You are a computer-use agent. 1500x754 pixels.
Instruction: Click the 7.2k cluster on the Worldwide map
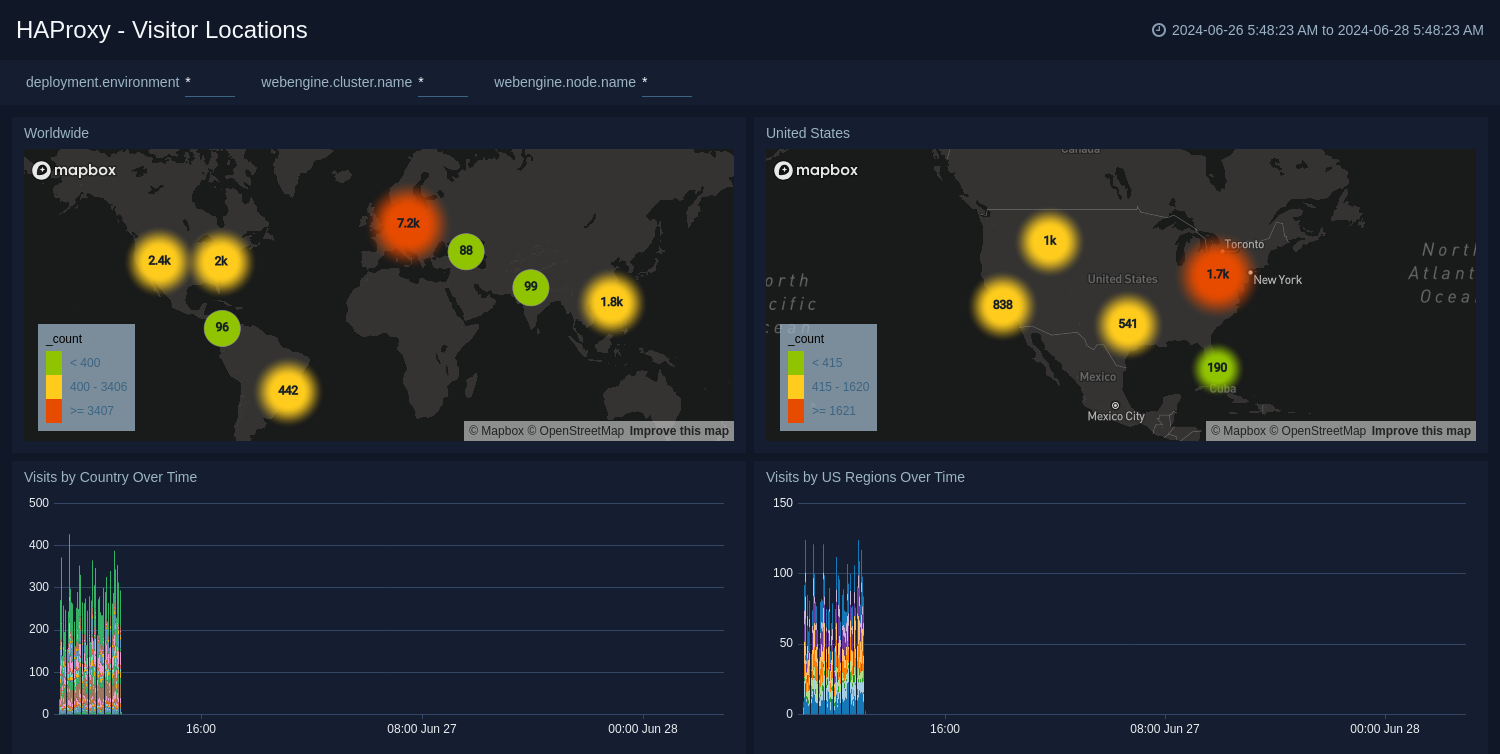tap(408, 223)
